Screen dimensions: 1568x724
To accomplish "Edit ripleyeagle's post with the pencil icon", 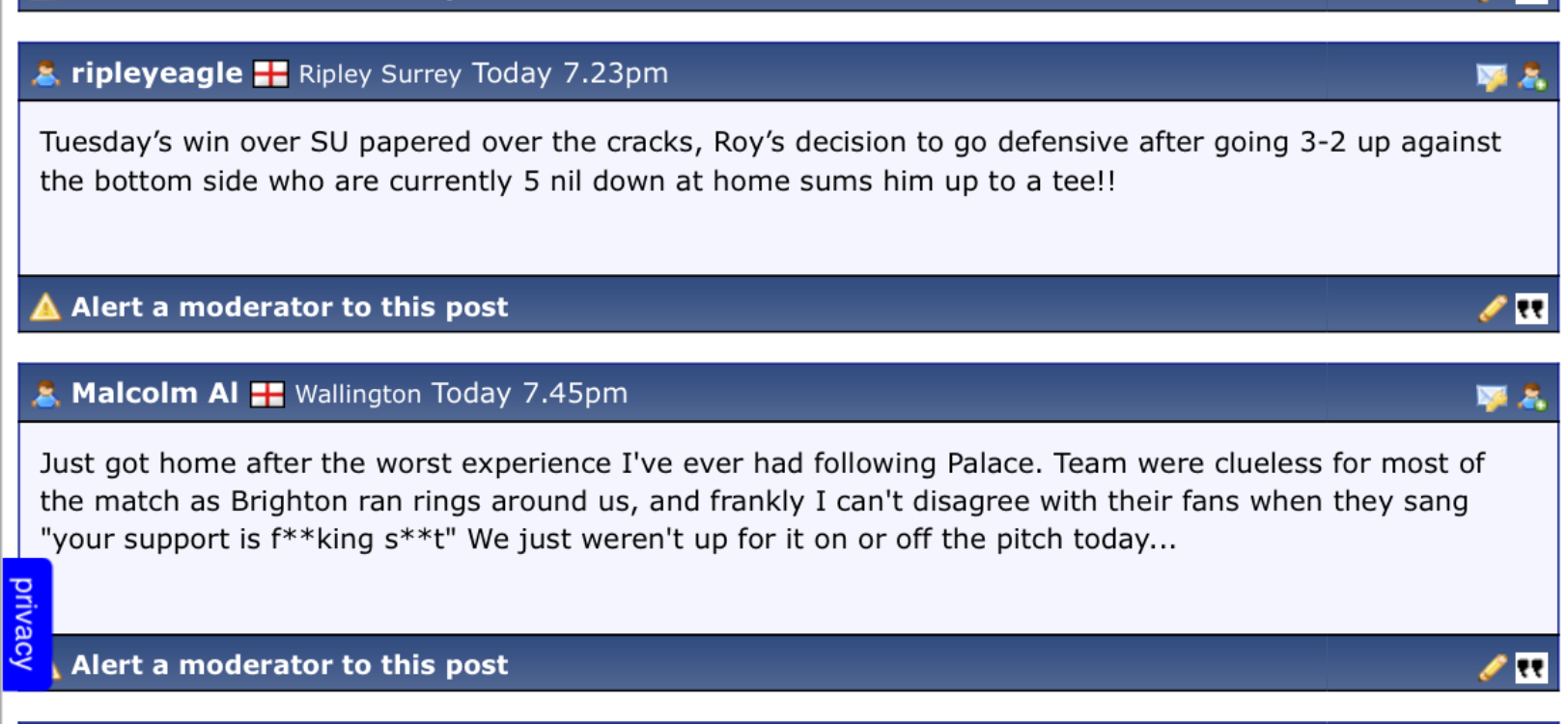I will click(x=1492, y=309).
